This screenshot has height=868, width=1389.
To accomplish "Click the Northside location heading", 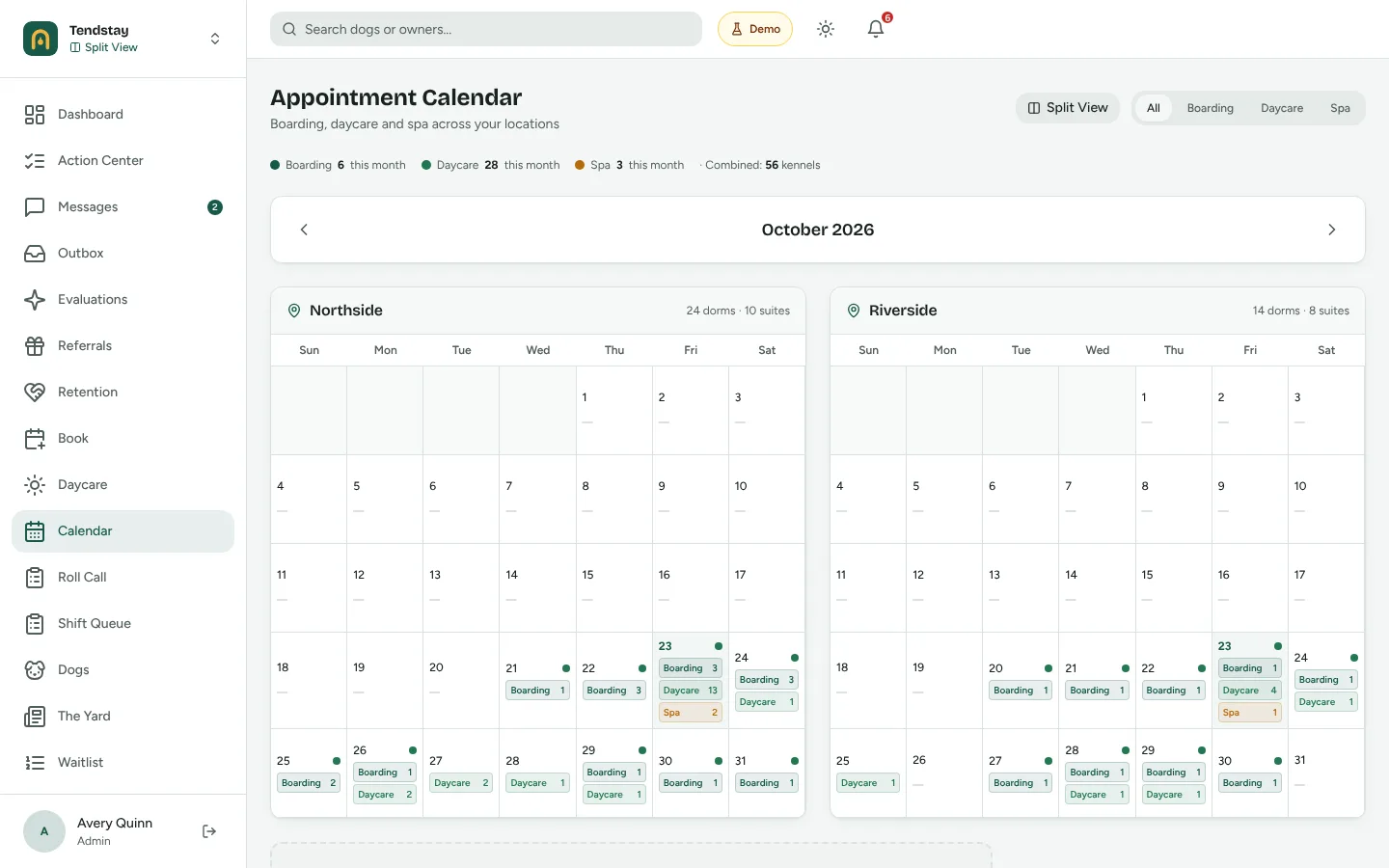I will pos(346,311).
